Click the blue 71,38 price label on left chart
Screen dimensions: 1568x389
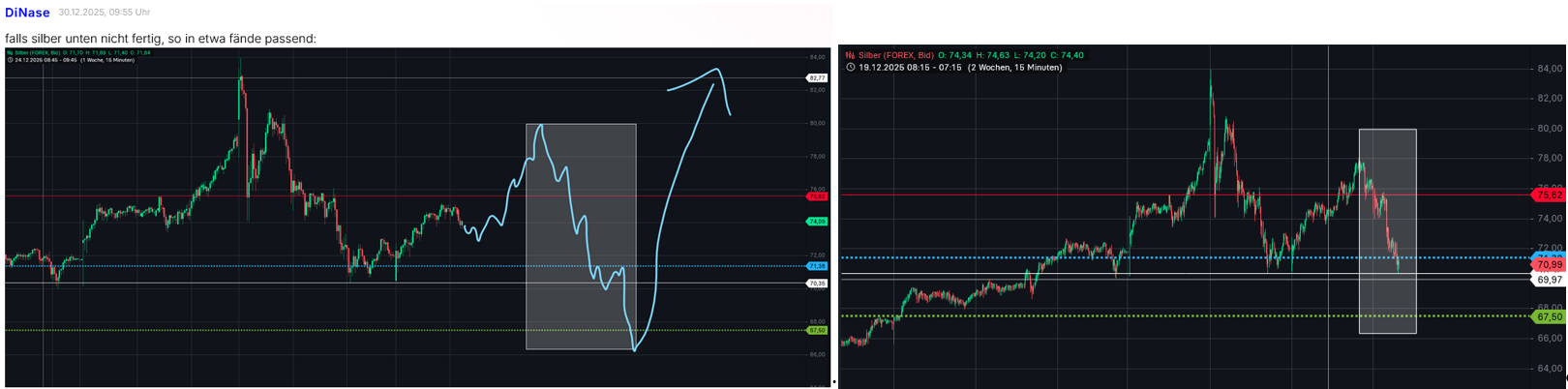point(817,266)
